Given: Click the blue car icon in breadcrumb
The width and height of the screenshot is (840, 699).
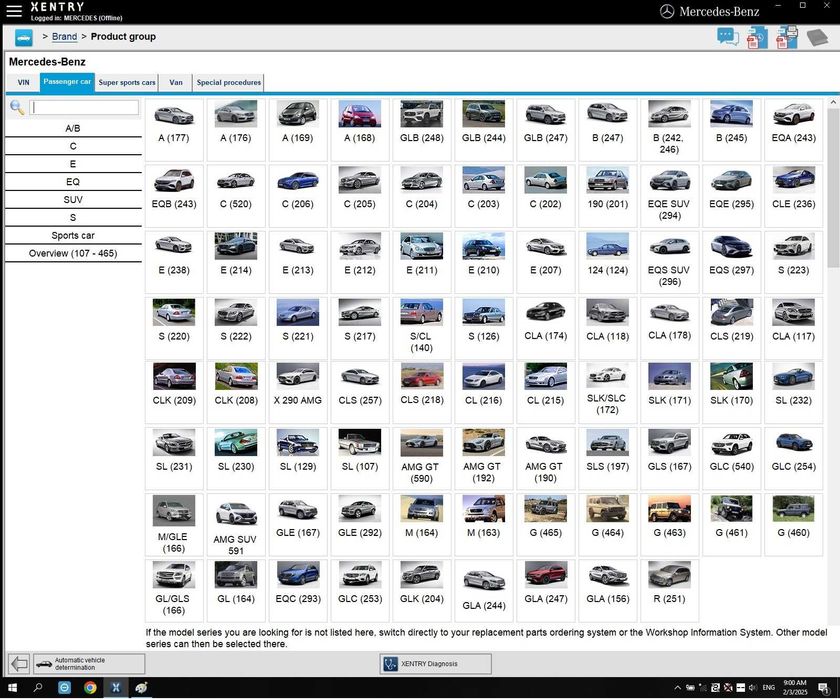Looking at the screenshot, I should [x=23, y=37].
